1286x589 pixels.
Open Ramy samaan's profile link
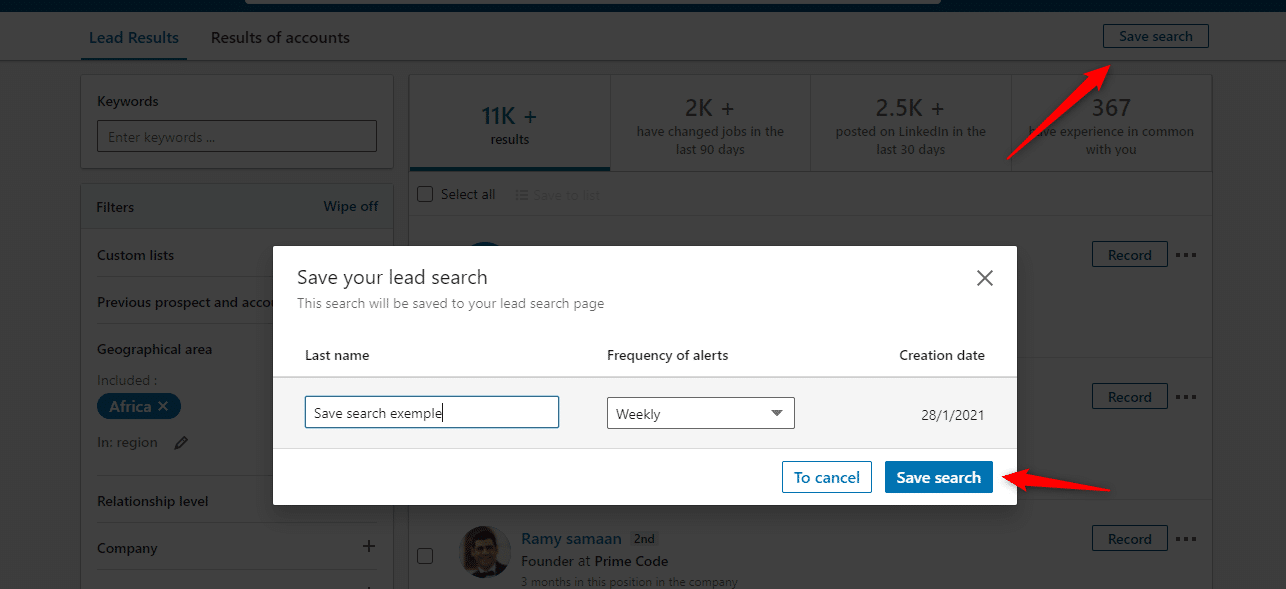coord(571,539)
